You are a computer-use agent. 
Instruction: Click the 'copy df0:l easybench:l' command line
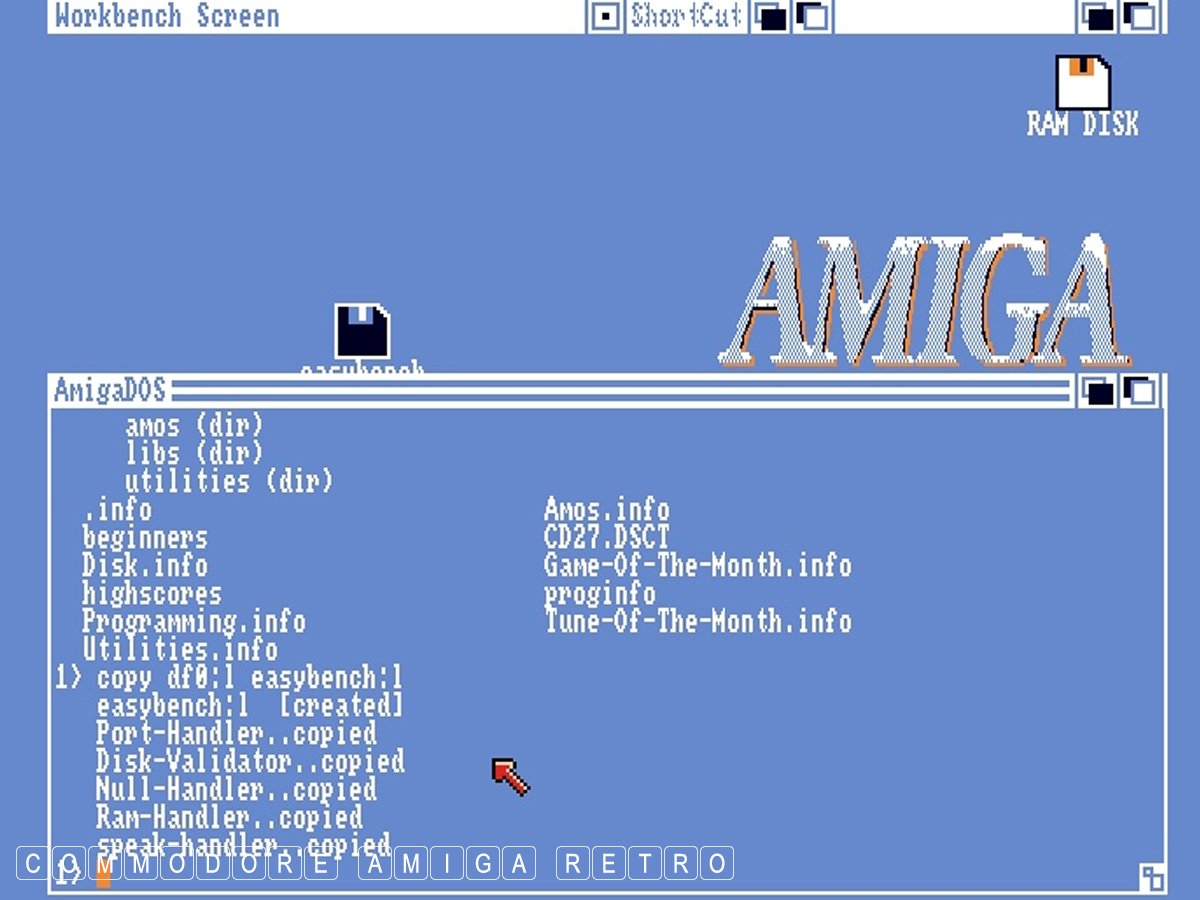point(249,678)
